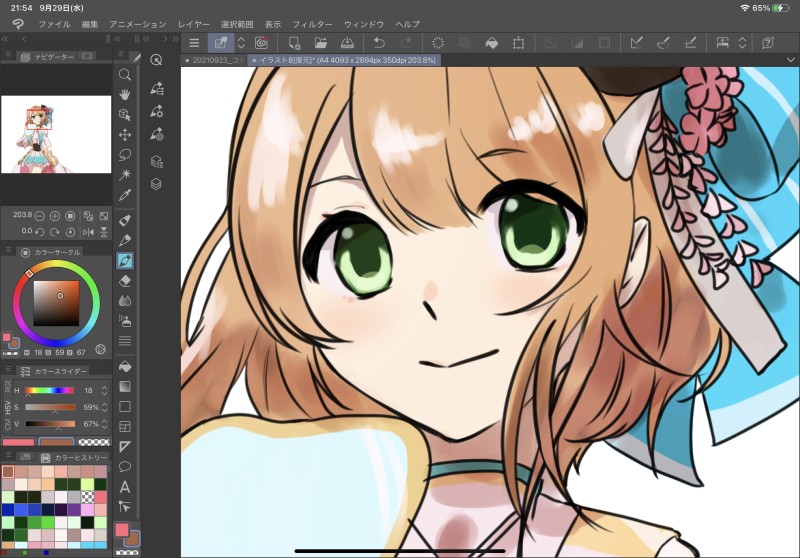Open the Color Circle palette menu
This screenshot has height=558, width=800.
point(8,249)
